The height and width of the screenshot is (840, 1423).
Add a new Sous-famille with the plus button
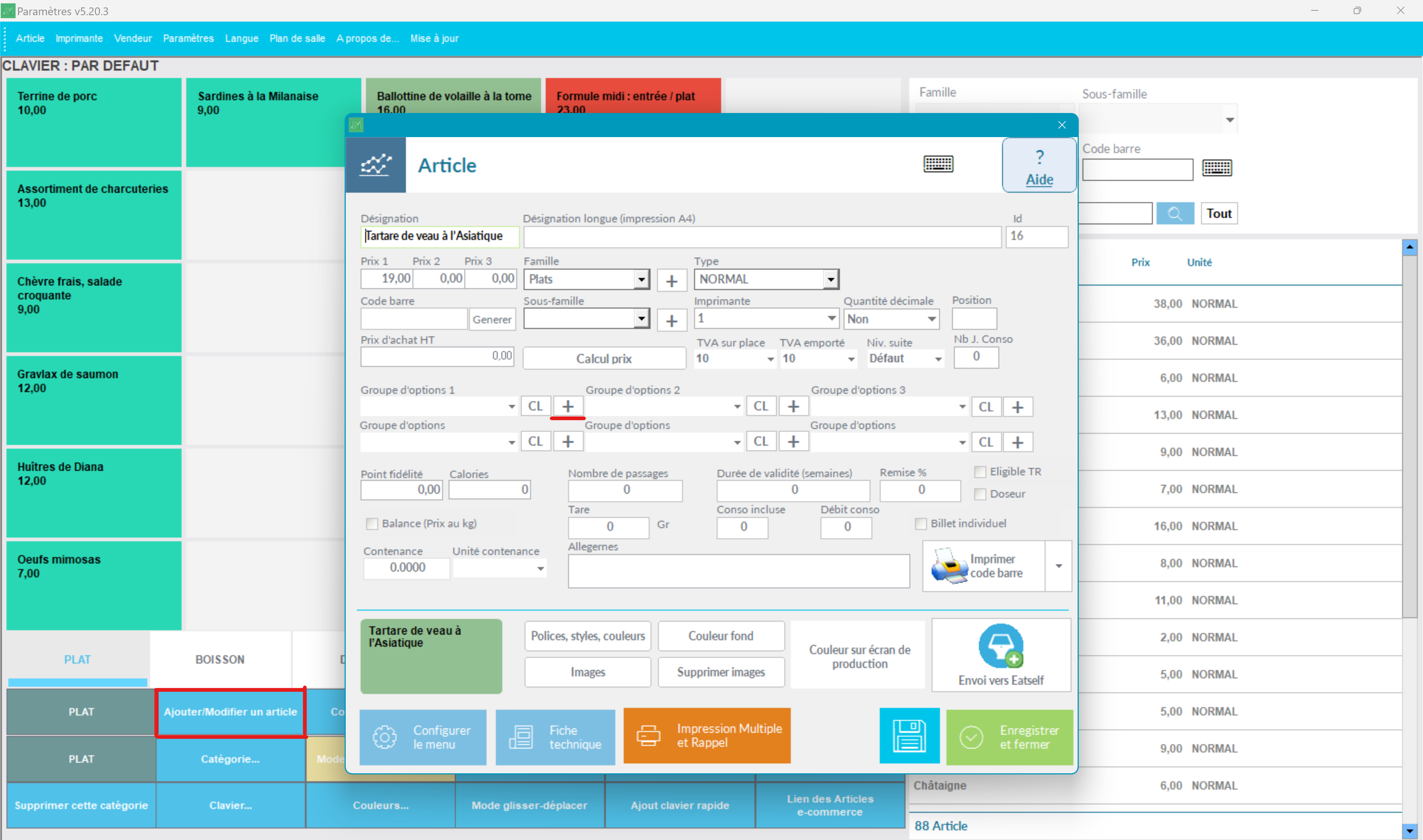point(671,321)
